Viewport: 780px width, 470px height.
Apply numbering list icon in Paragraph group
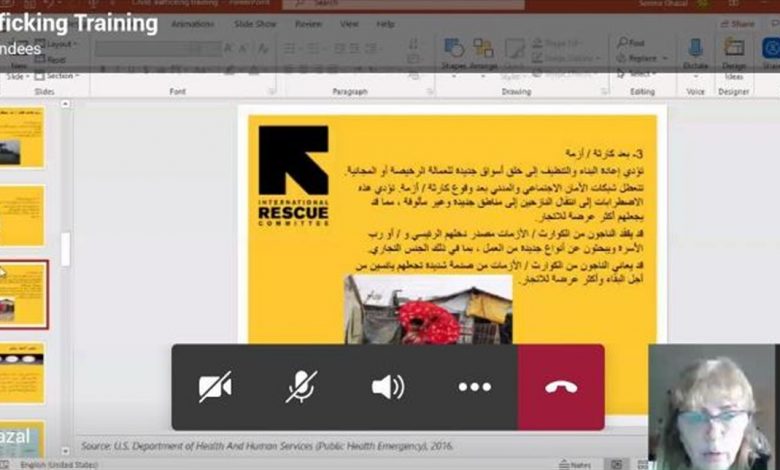pos(313,48)
